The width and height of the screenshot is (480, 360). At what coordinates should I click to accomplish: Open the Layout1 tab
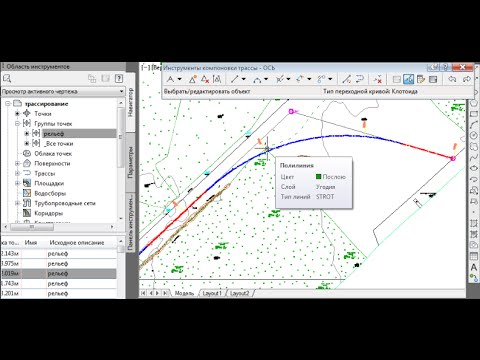(x=212, y=293)
